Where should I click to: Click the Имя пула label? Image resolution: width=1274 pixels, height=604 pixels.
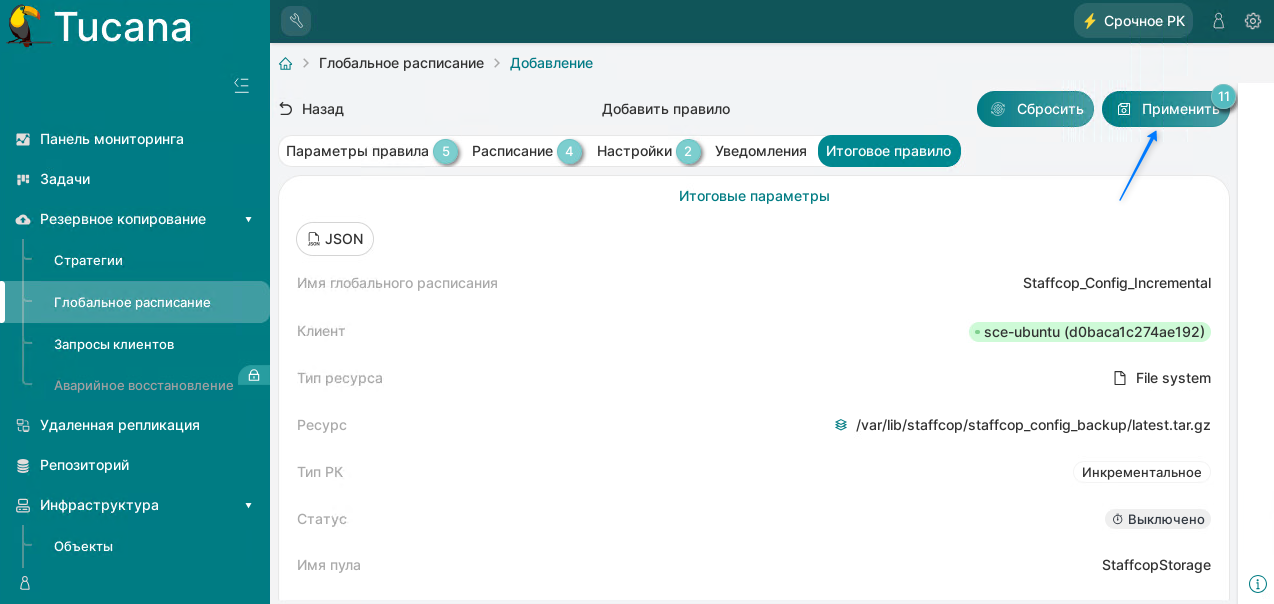(329, 565)
